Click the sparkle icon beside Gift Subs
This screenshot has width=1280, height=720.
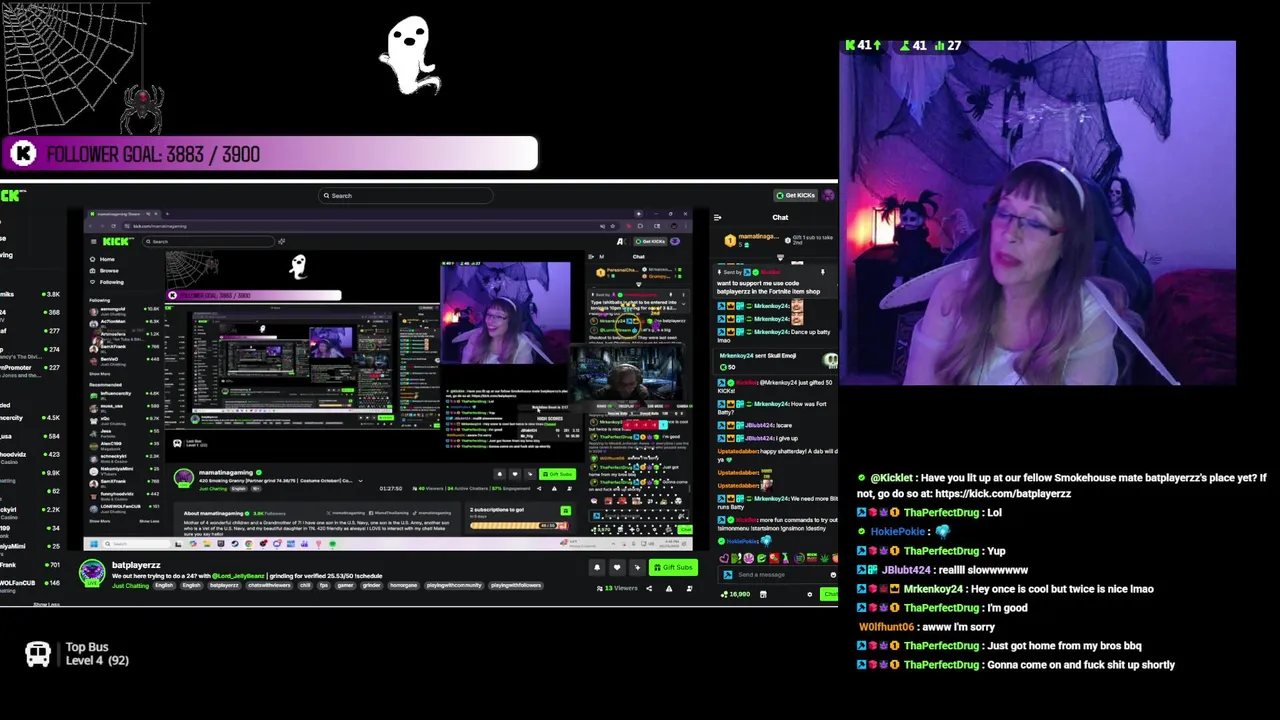point(637,567)
